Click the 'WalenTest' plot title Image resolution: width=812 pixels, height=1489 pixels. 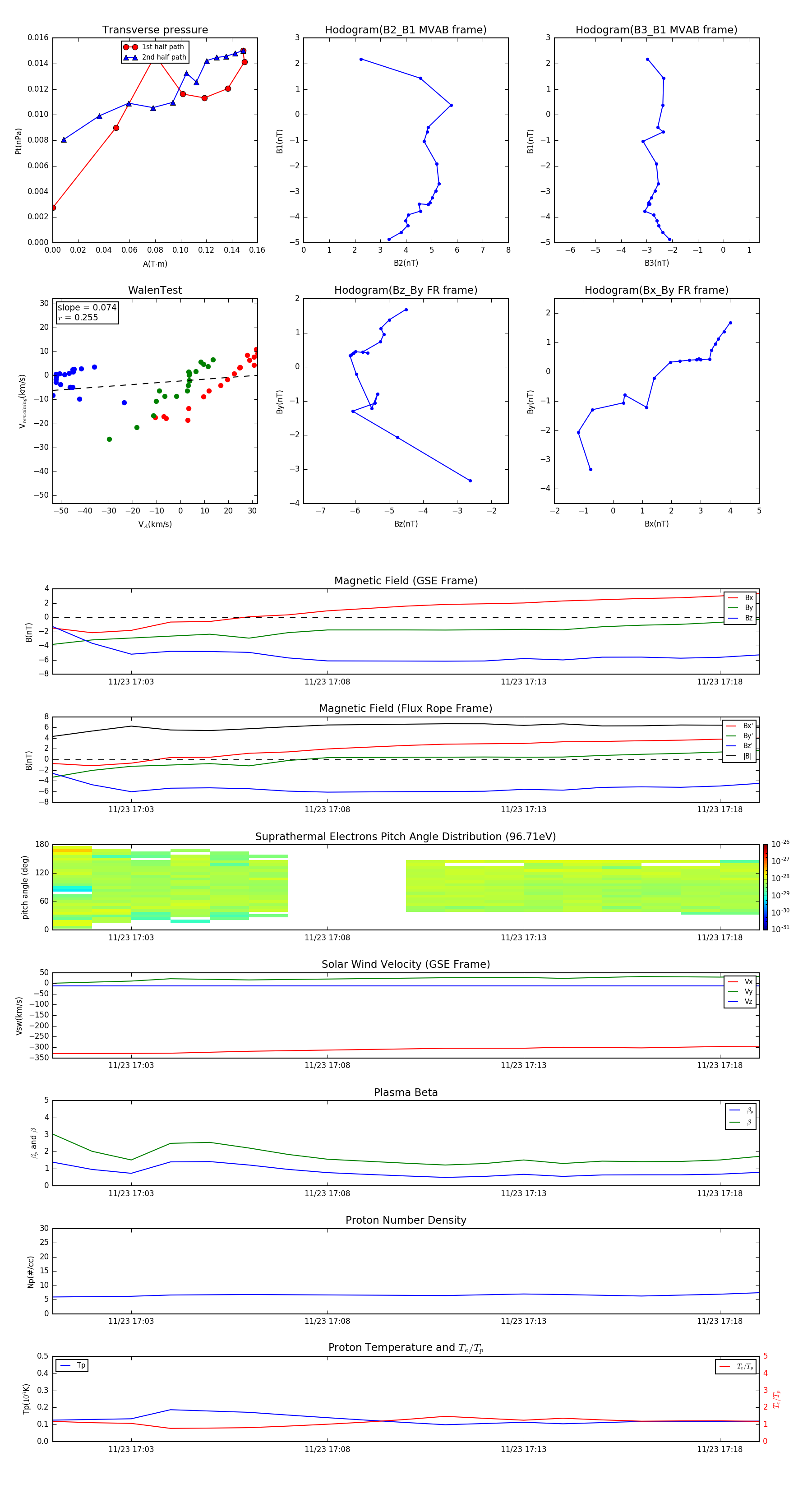pos(155,290)
